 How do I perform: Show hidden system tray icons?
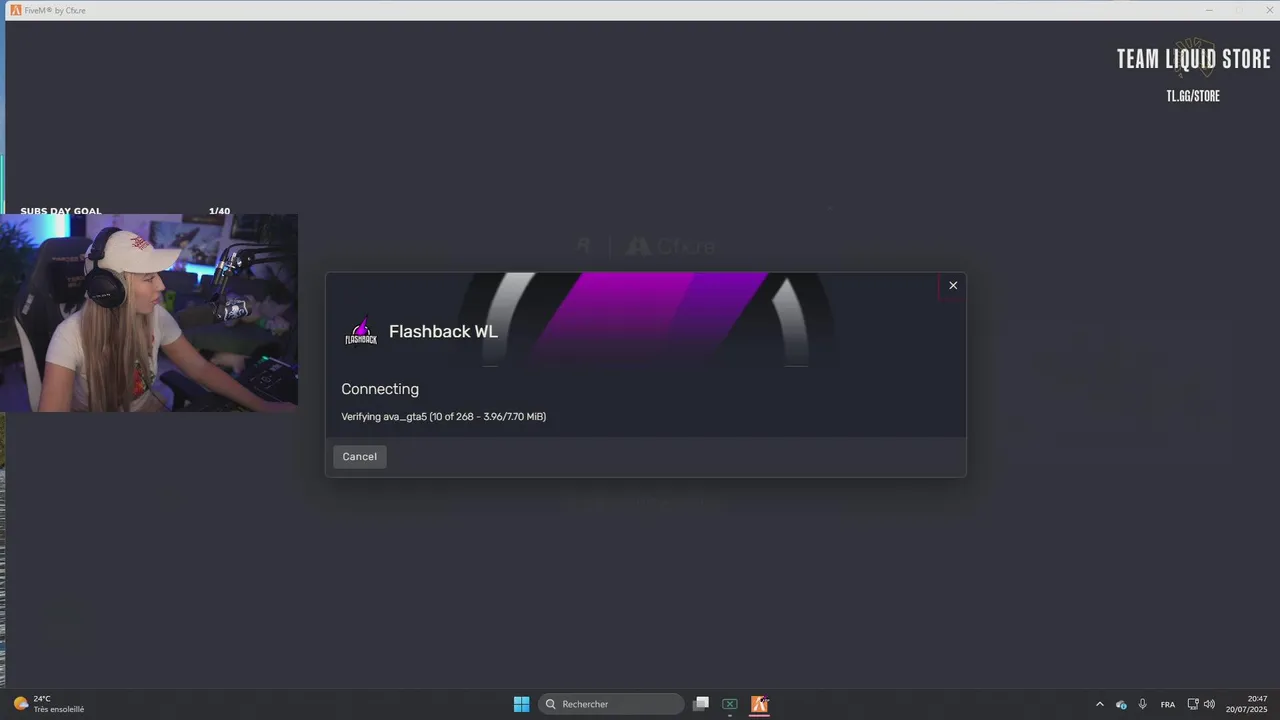1100,704
